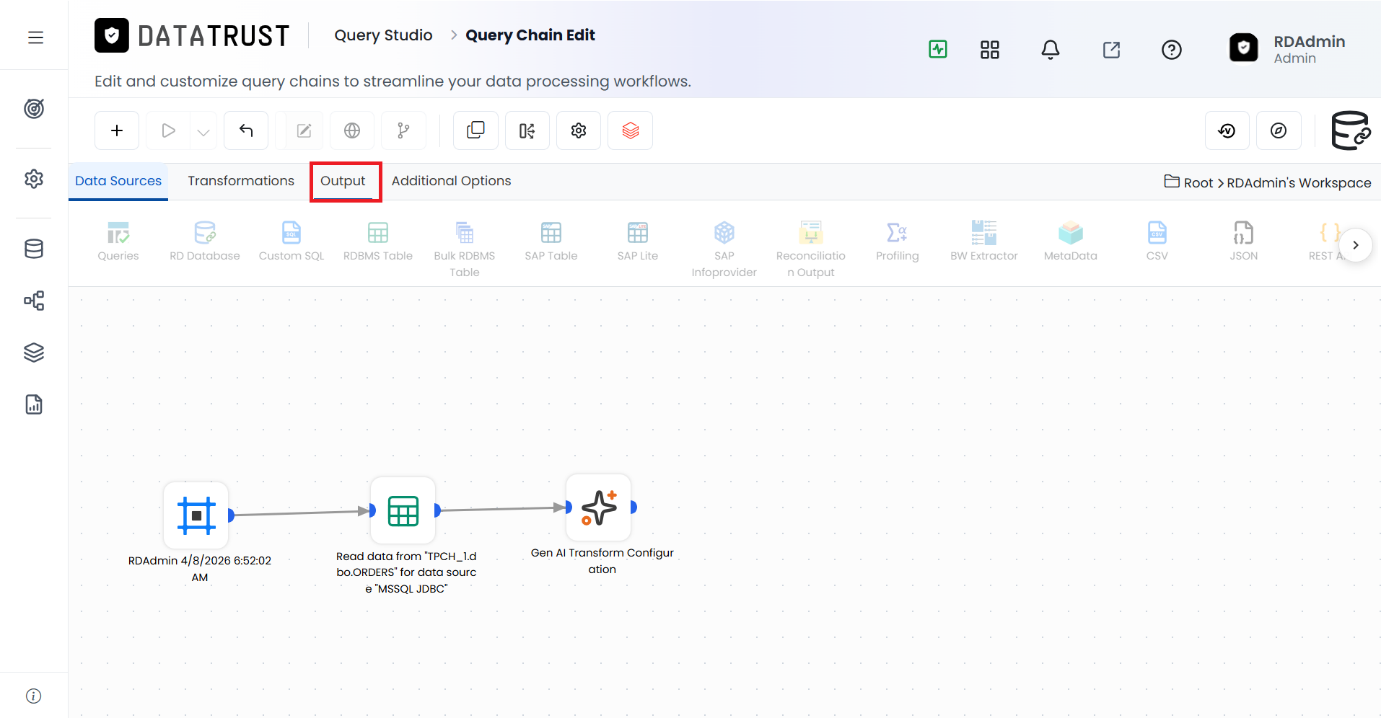
Task: Click the start node output connector dot
Action: 230,515
